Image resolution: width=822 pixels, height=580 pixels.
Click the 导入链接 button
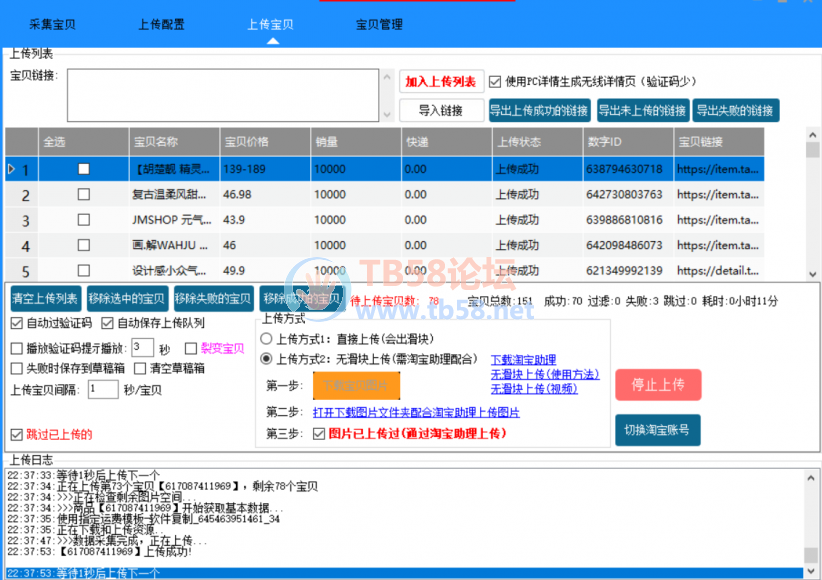(x=441, y=111)
